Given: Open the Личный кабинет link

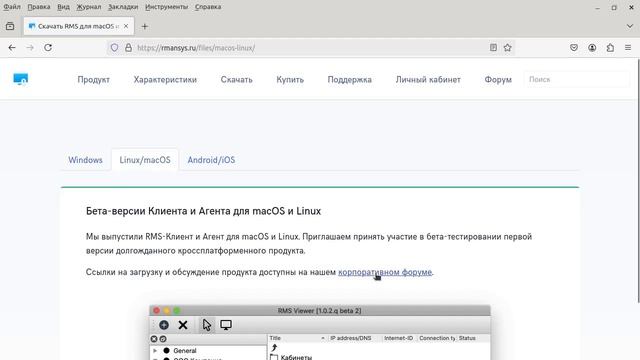Looking at the screenshot, I should point(428,80).
